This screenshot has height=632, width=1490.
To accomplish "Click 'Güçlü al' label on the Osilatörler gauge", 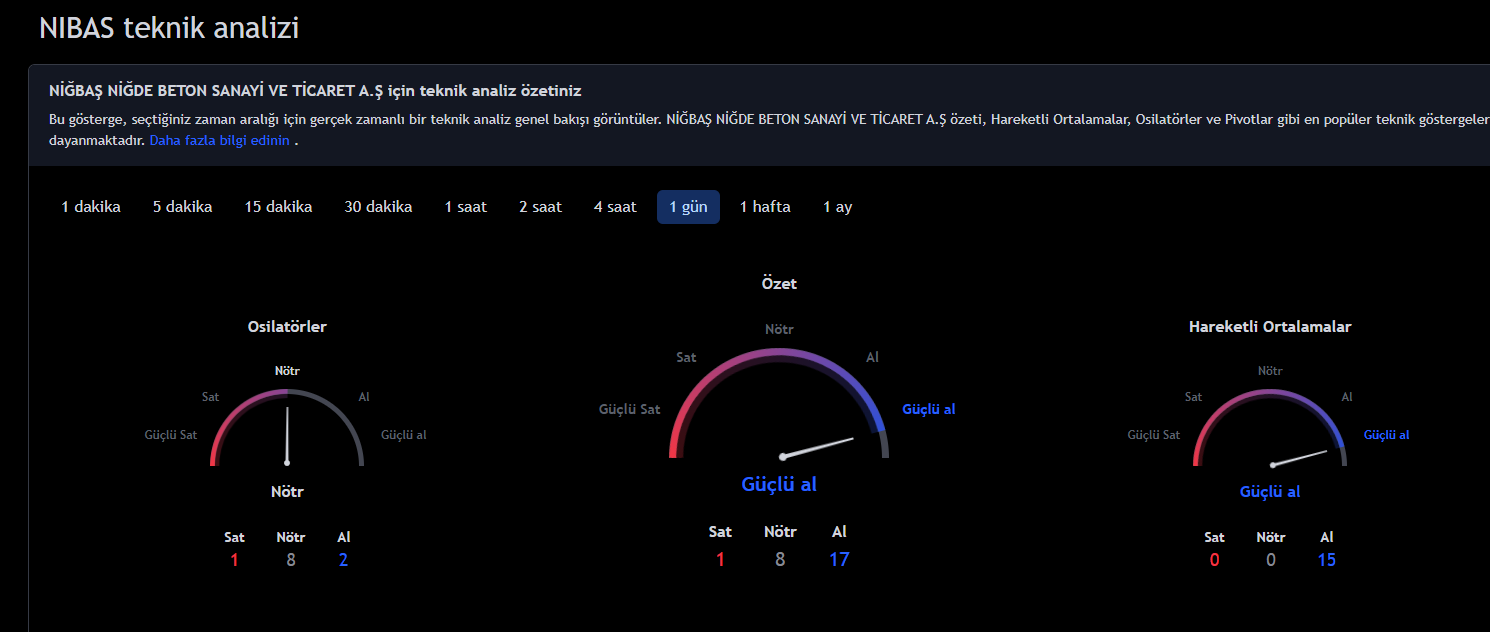I will click(404, 435).
